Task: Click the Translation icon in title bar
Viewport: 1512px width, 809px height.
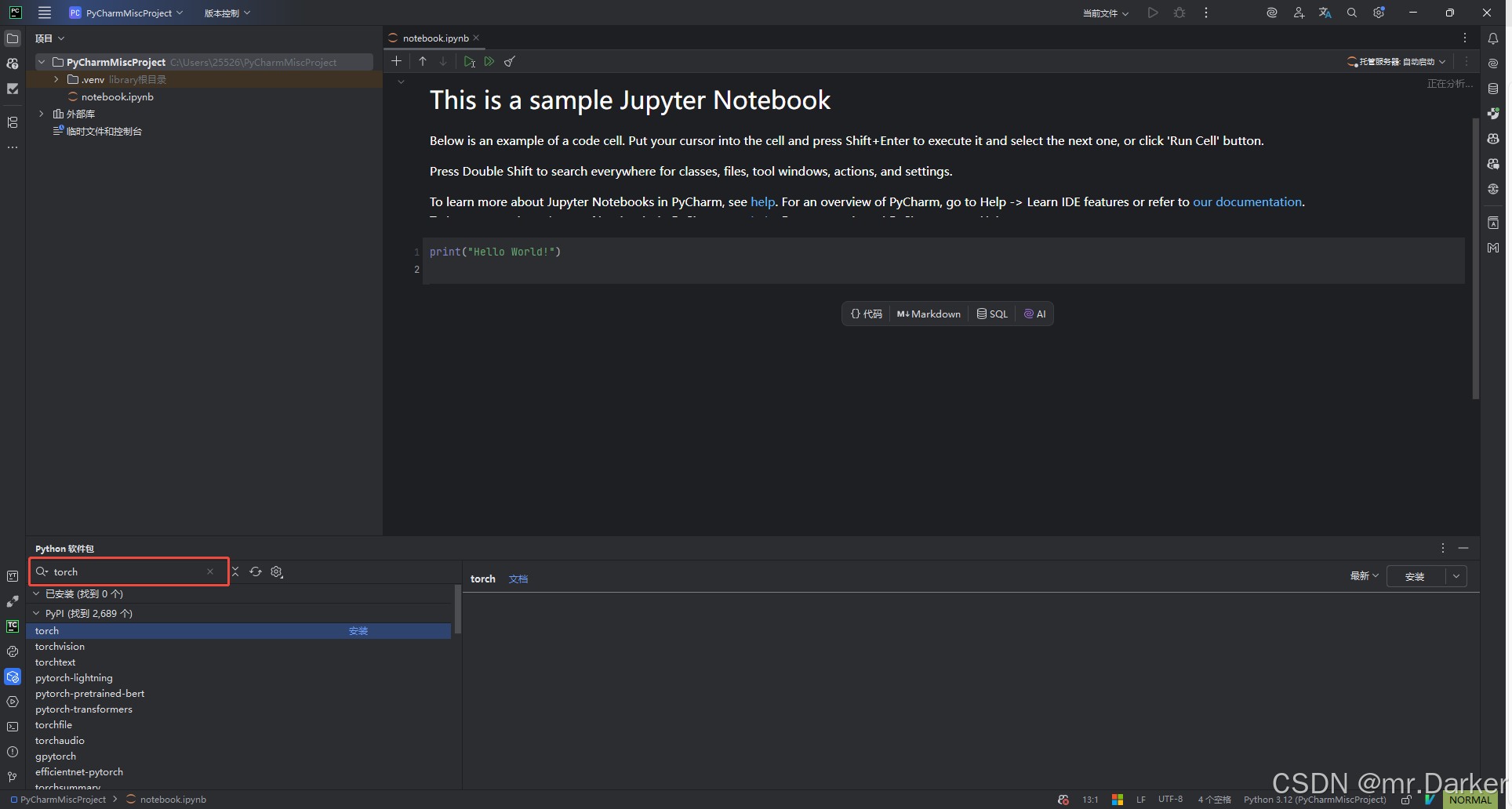Action: tap(1325, 13)
